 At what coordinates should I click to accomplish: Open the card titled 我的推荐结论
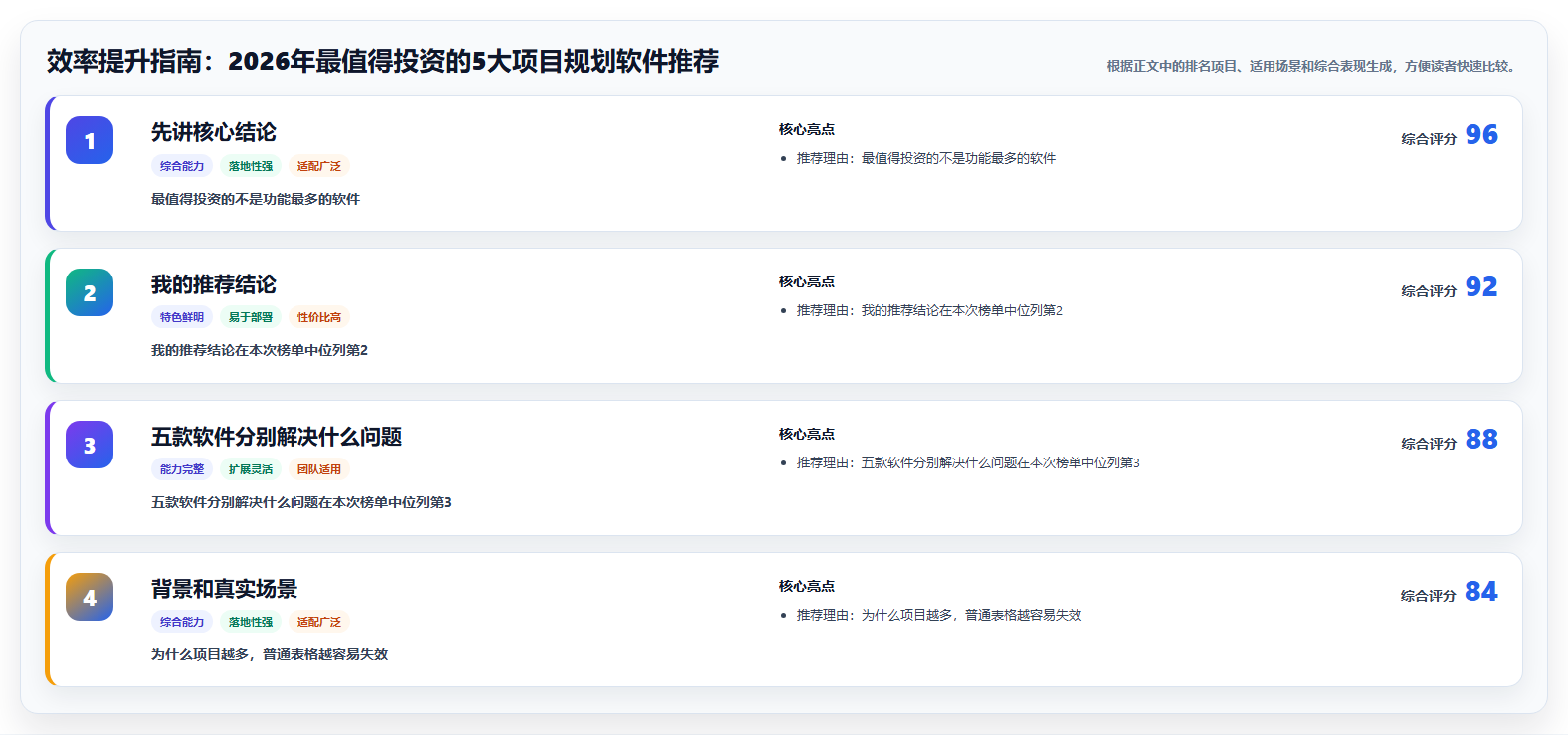784,316
